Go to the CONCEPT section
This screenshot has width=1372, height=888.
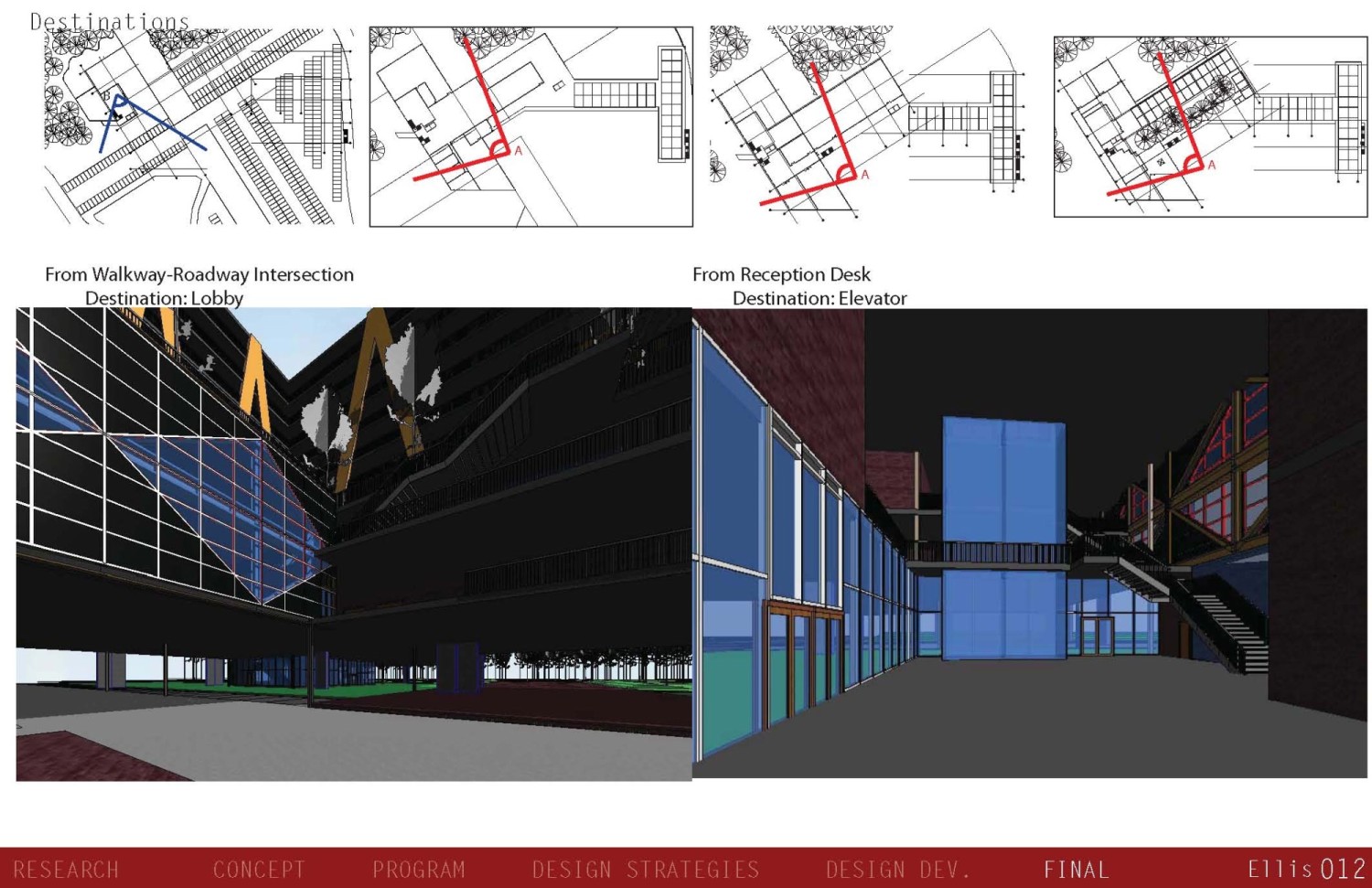point(259,870)
